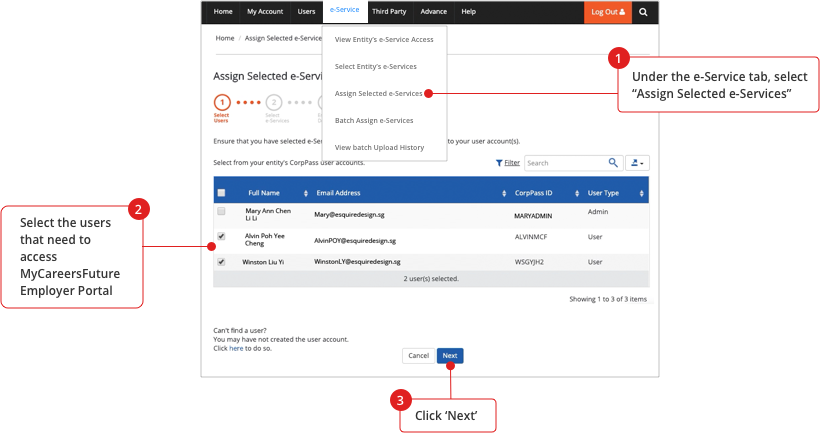
Task: Choose Batch Assign e-Services from menu
Action: (373, 120)
